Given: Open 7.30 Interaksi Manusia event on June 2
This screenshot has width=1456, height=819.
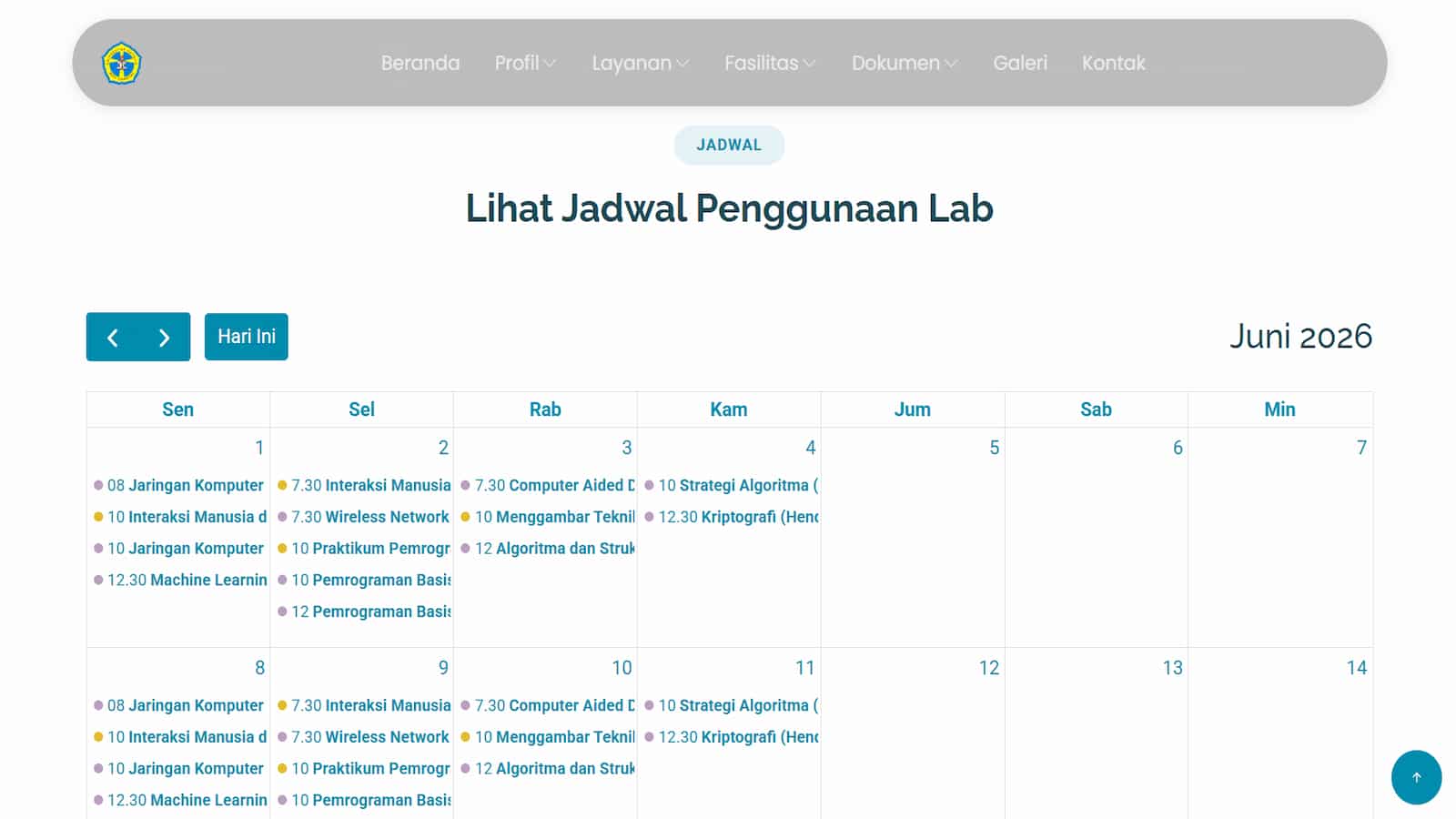Looking at the screenshot, I should [x=363, y=485].
